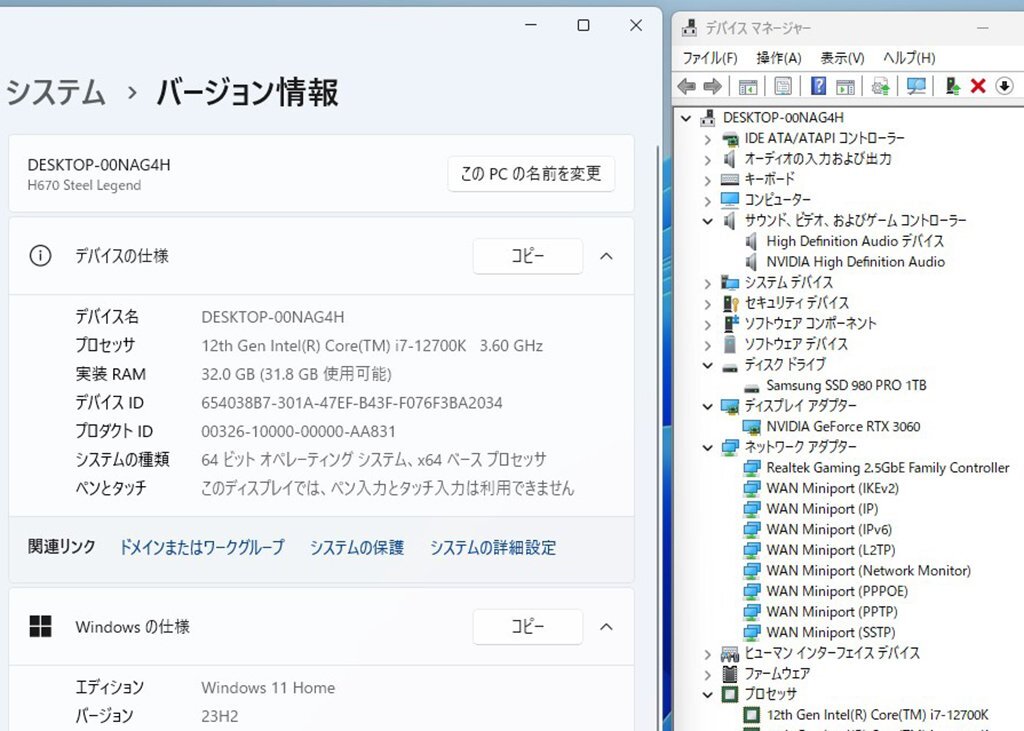The height and width of the screenshot is (731, 1024).
Task: Collapse the Windows の仕様 section chevron
Action: (606, 626)
